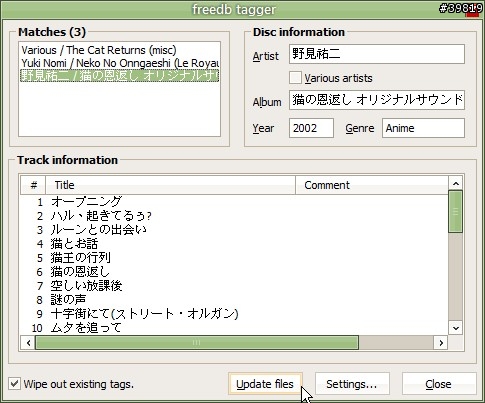Open the Settings... dialog button
The image size is (485, 403).
click(x=352, y=384)
